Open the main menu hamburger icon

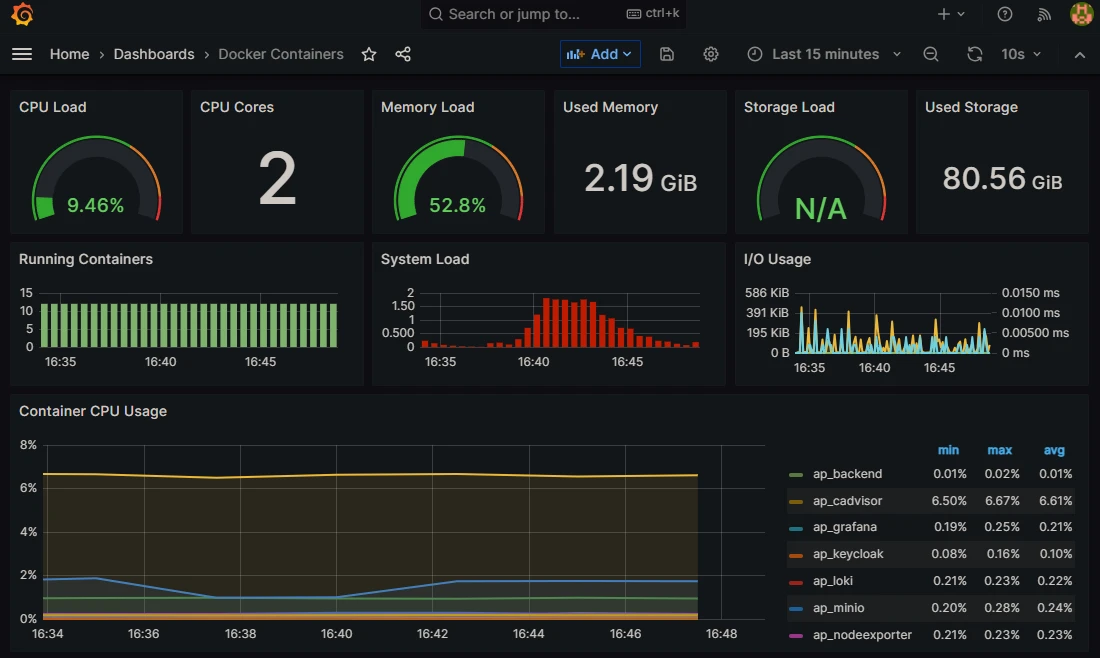point(22,54)
